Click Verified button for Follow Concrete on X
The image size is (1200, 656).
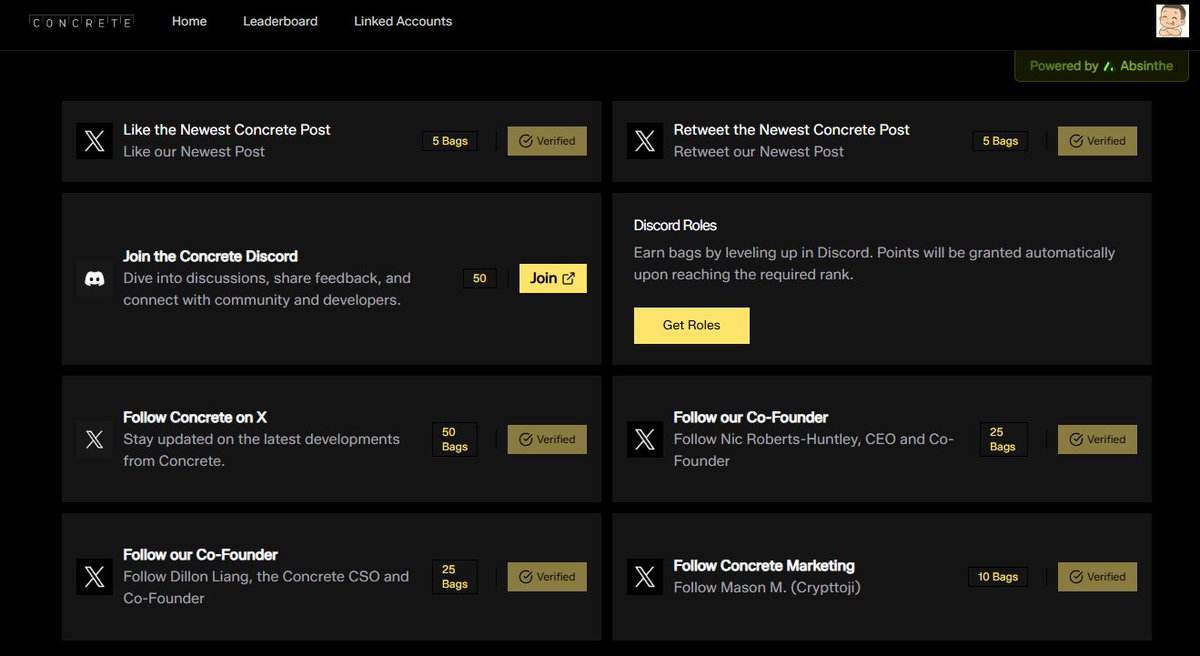coord(547,439)
